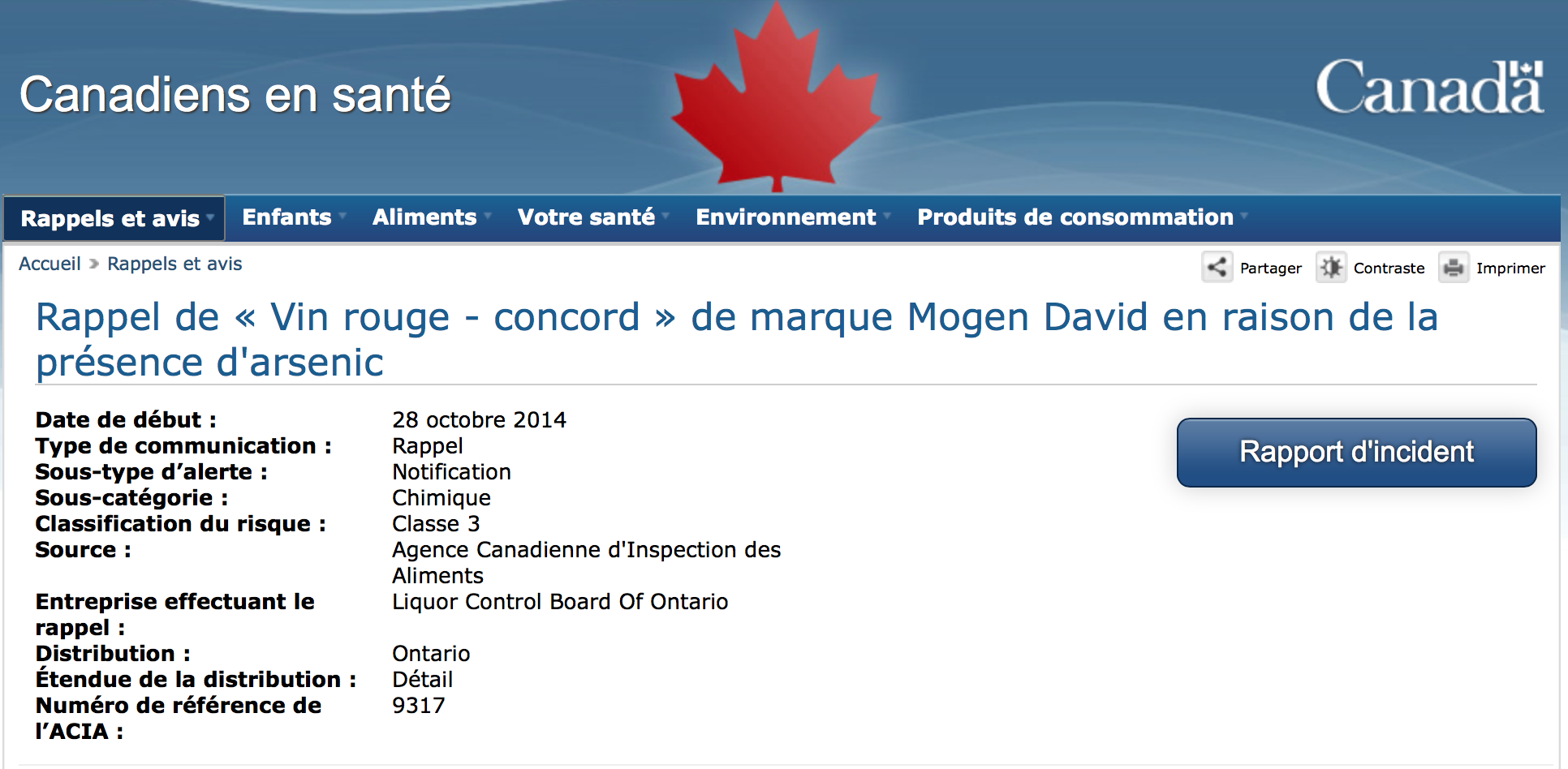Select the Imprimer text label
Viewport: 1568px width, 769px height.
pos(1510,269)
